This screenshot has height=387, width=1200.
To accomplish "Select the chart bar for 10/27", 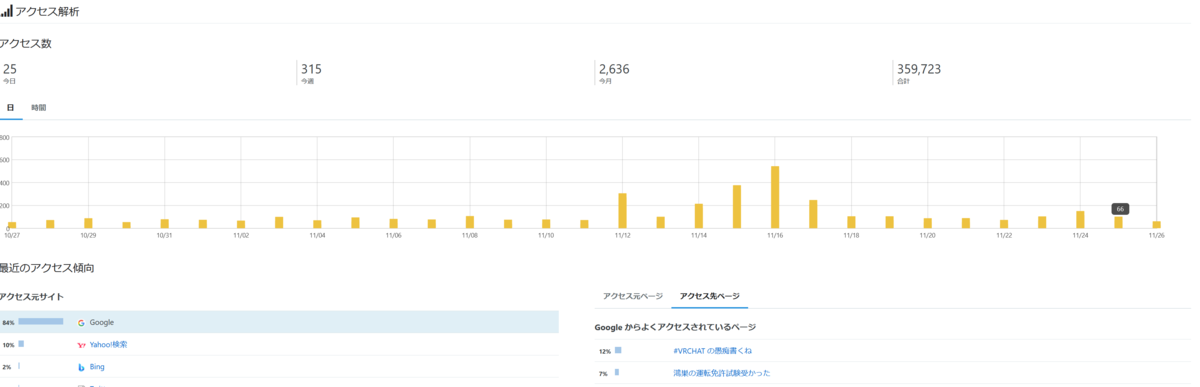I will pyautogui.click(x=12, y=225).
